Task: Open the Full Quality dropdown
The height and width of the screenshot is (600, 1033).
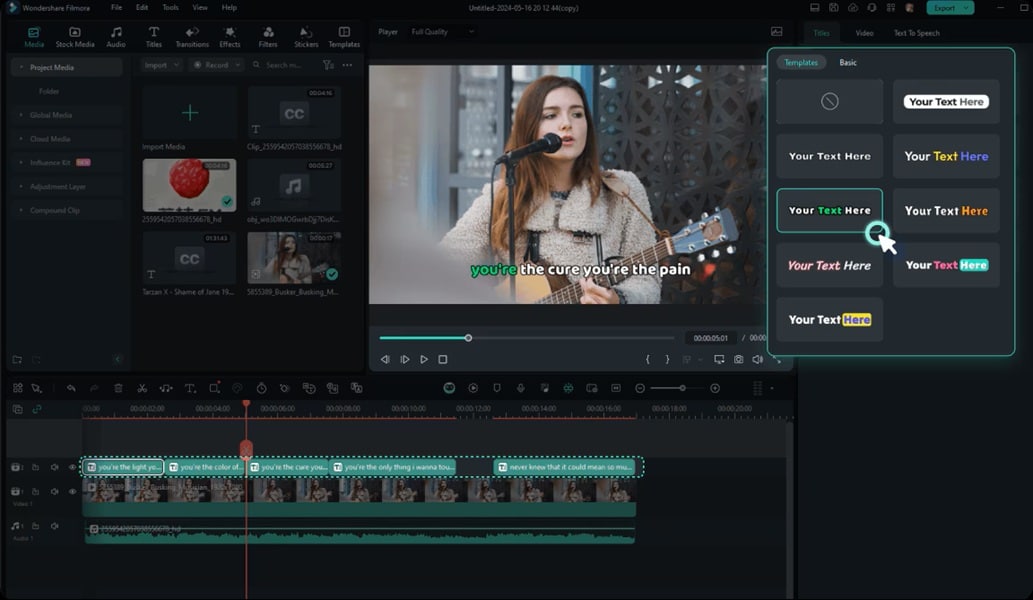Action: [x=442, y=32]
